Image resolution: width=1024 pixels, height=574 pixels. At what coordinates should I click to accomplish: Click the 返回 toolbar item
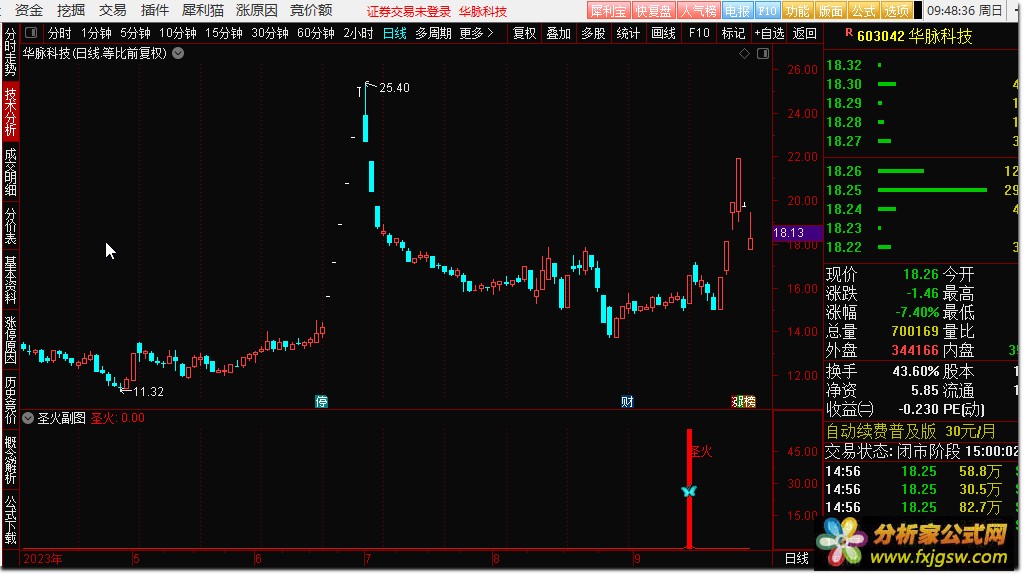804,33
